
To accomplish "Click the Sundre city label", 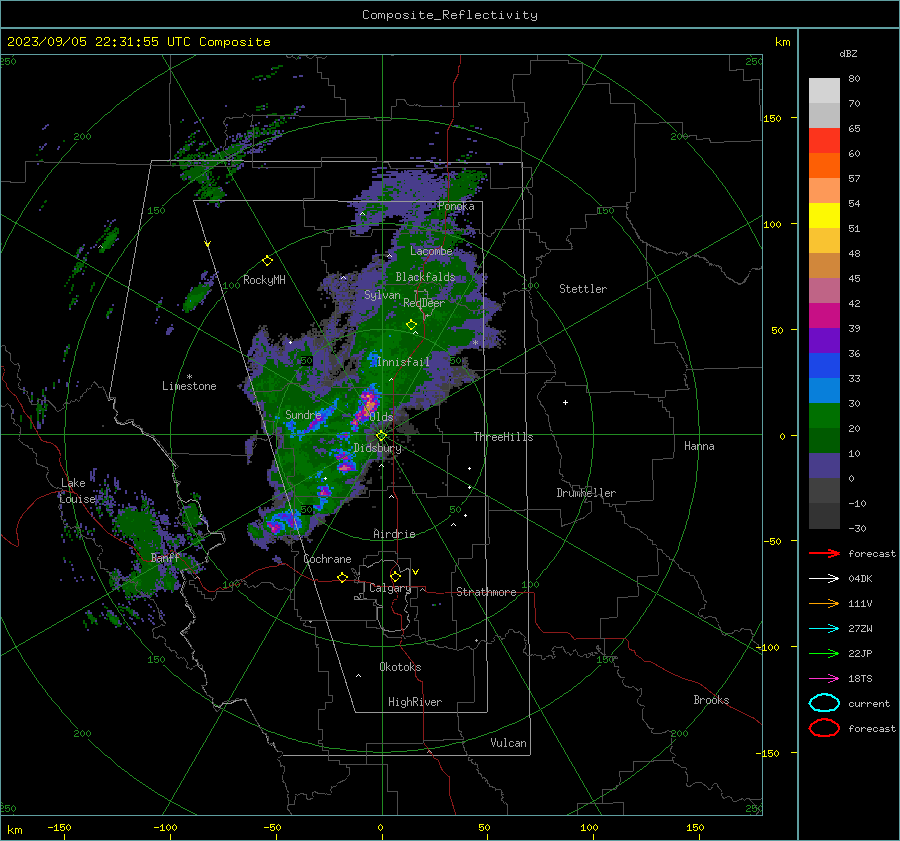I will click(303, 414).
